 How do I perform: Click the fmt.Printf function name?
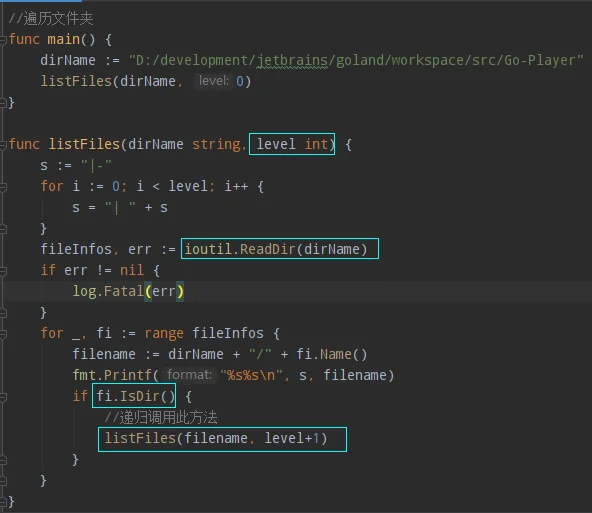(x=113, y=375)
